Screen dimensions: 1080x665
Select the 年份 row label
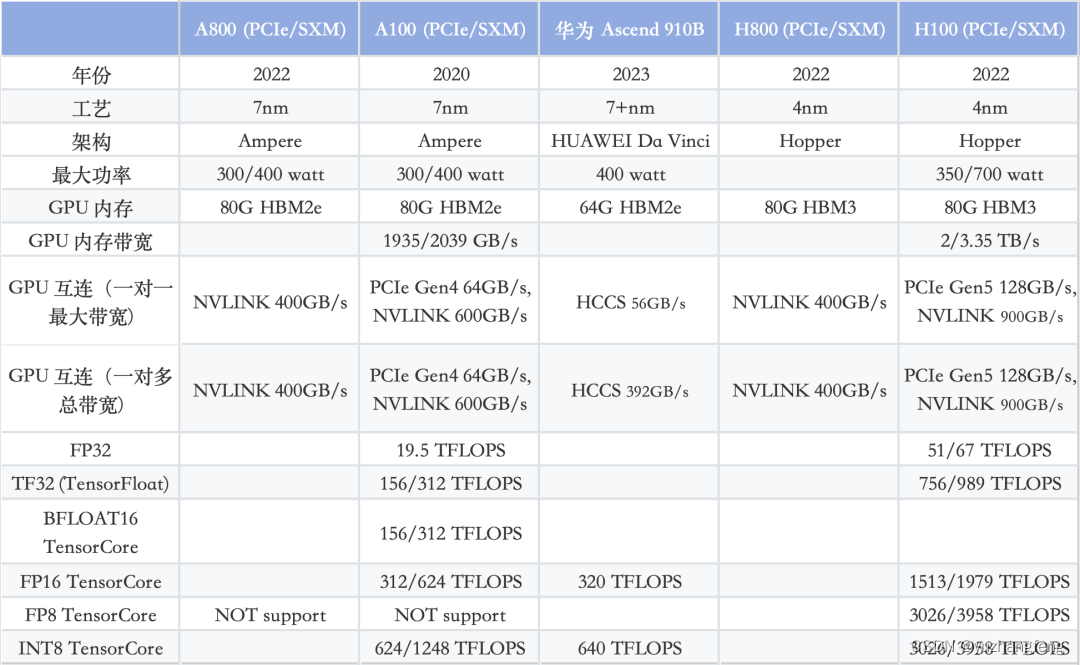coord(91,74)
